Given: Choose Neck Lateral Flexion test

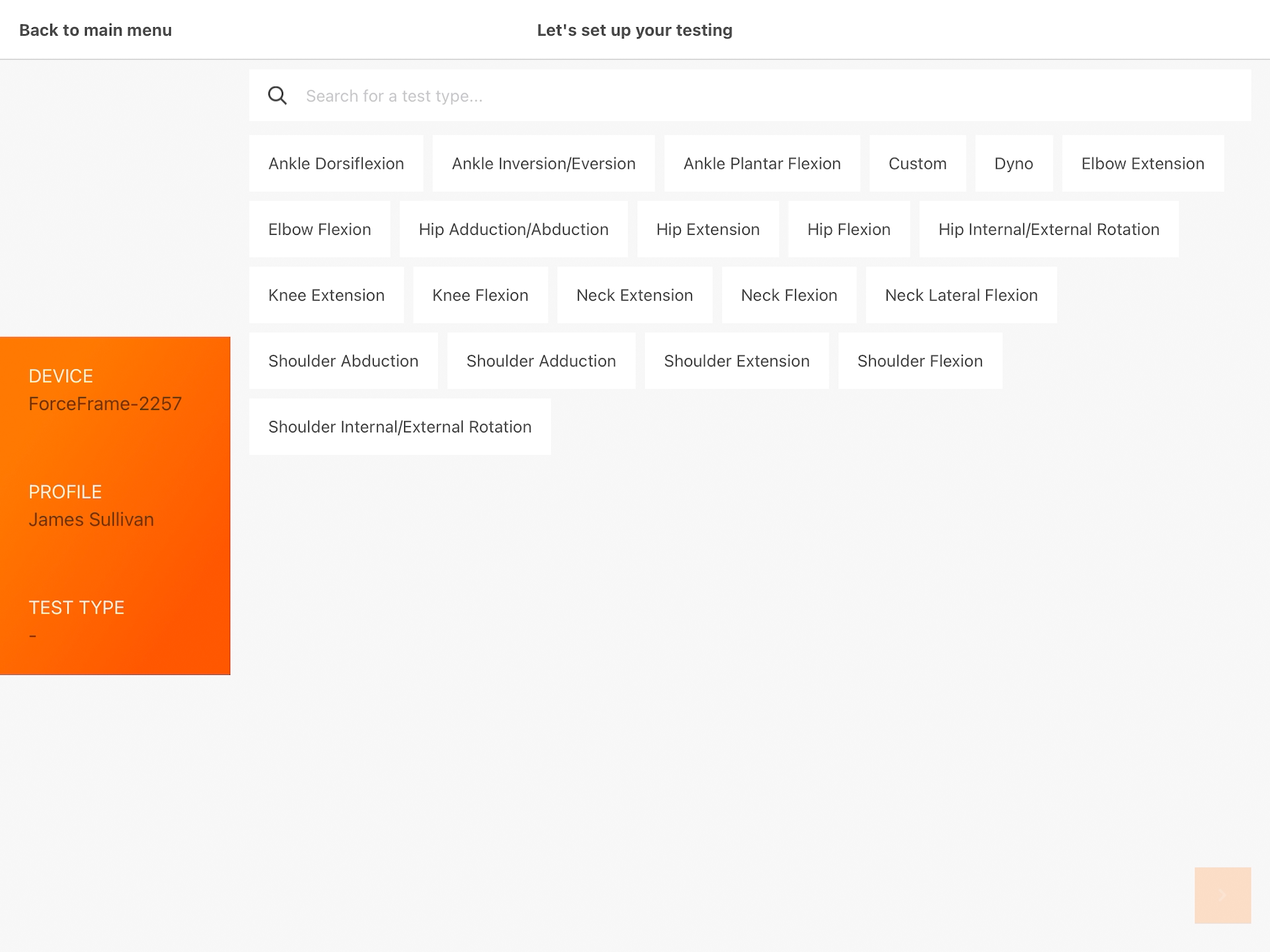Looking at the screenshot, I should pos(961,295).
